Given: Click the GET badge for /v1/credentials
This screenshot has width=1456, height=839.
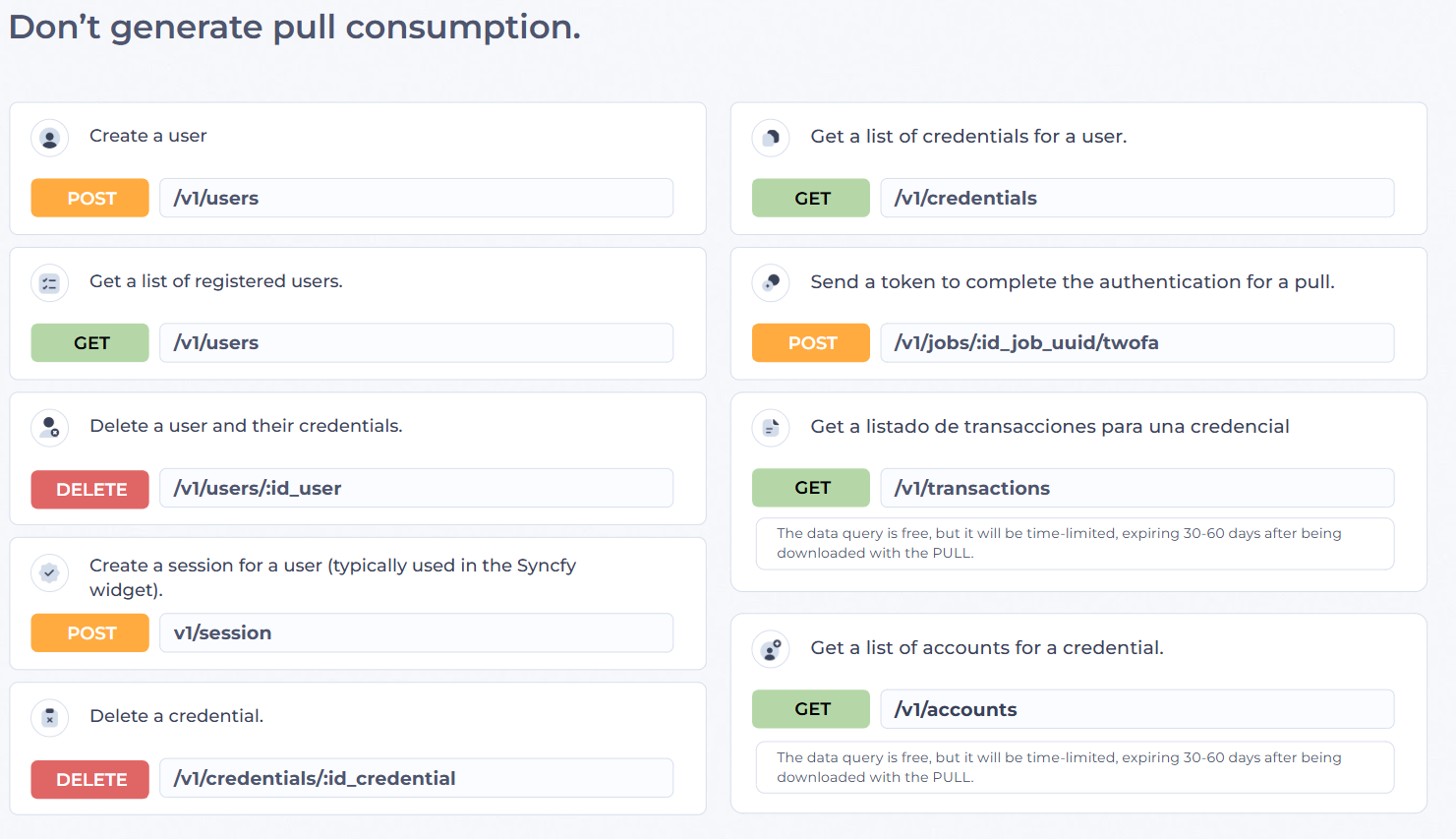Looking at the screenshot, I should click(x=811, y=198).
